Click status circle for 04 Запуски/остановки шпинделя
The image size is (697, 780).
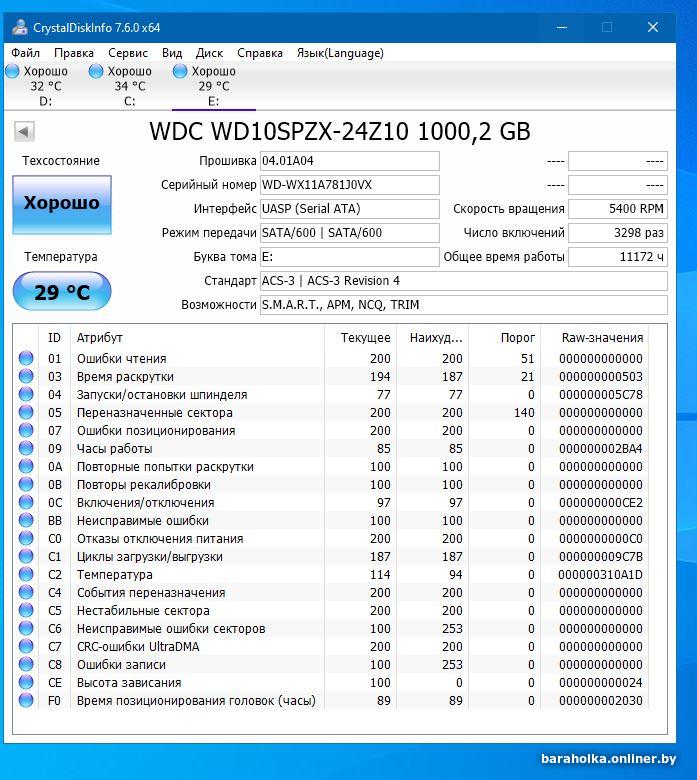[x=26, y=394]
